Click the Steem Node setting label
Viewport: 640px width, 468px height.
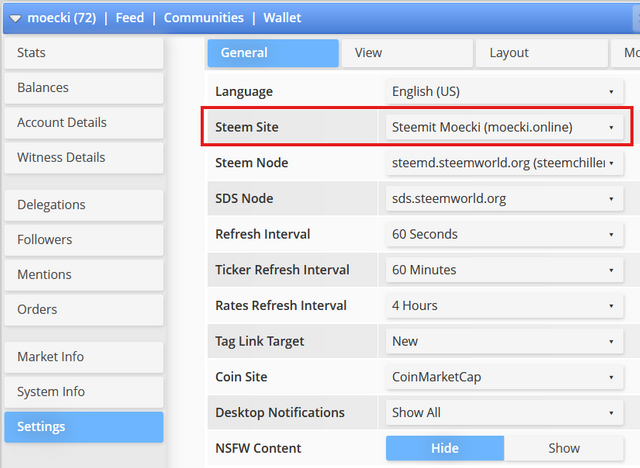(251, 163)
